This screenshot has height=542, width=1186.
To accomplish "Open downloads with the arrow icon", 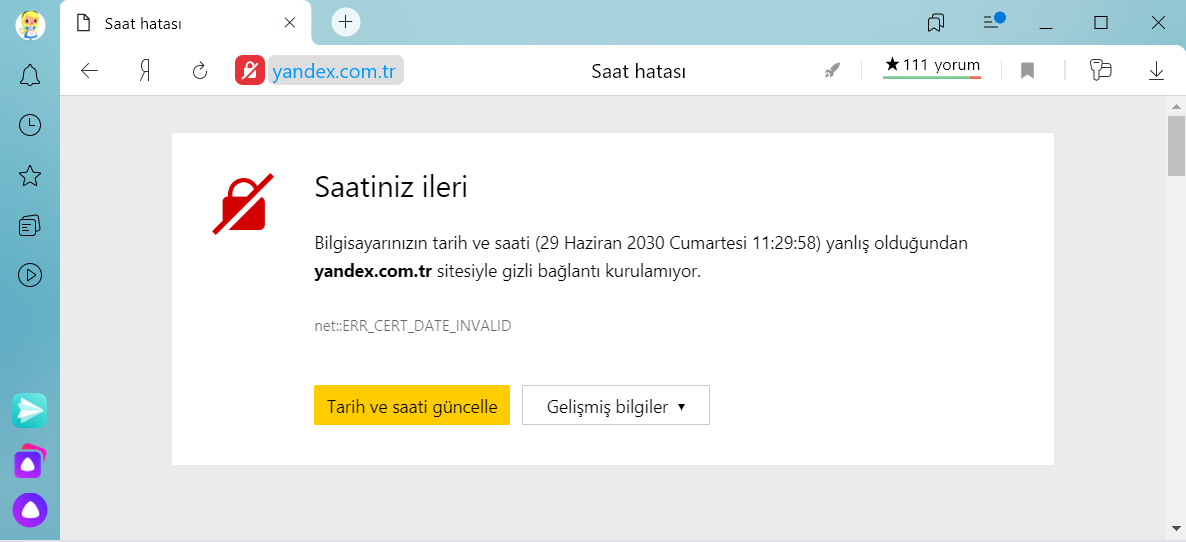I will [x=1156, y=71].
